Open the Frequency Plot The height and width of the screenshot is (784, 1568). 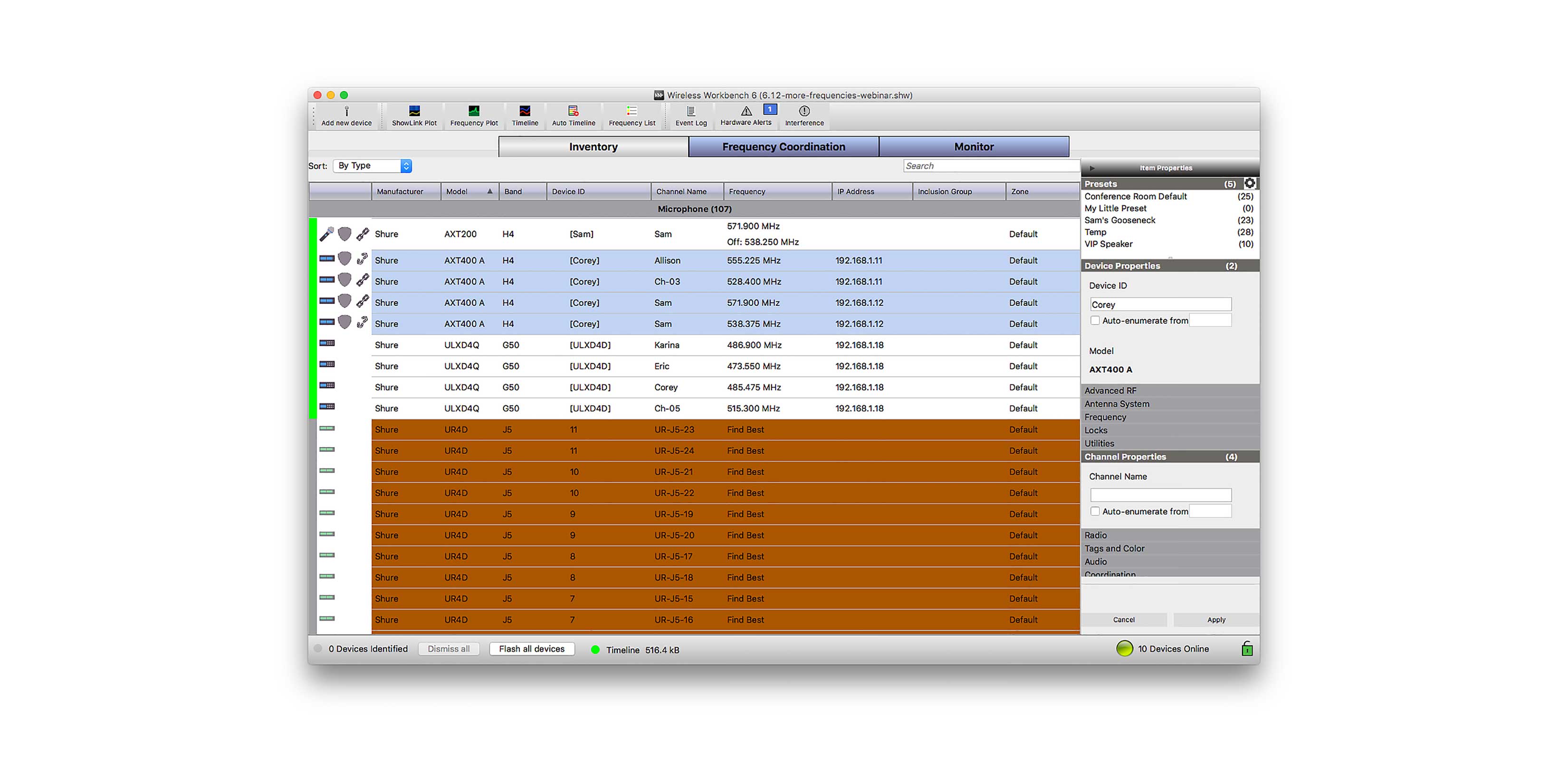click(x=474, y=115)
